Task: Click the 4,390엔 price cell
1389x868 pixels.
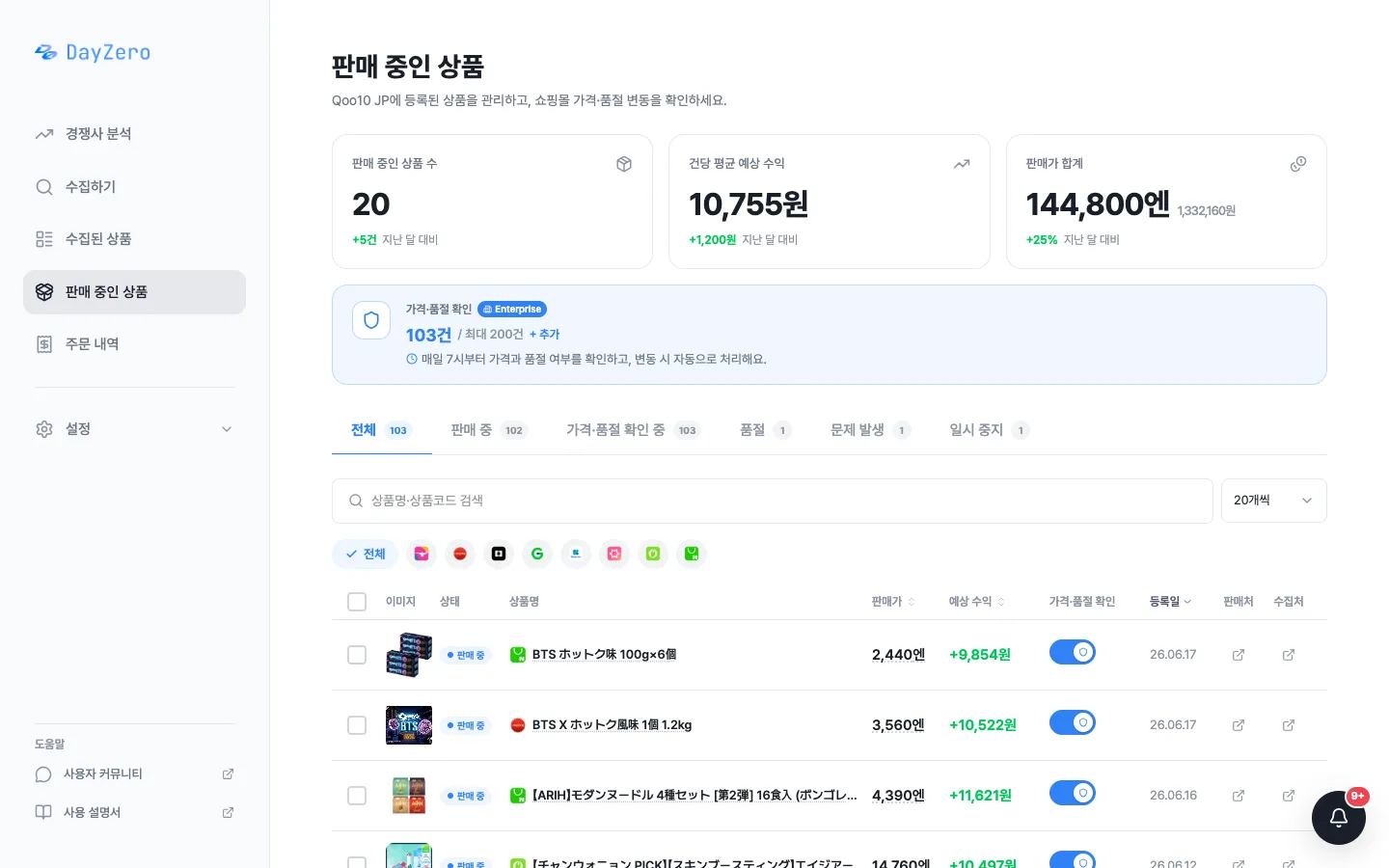Action: tap(898, 796)
